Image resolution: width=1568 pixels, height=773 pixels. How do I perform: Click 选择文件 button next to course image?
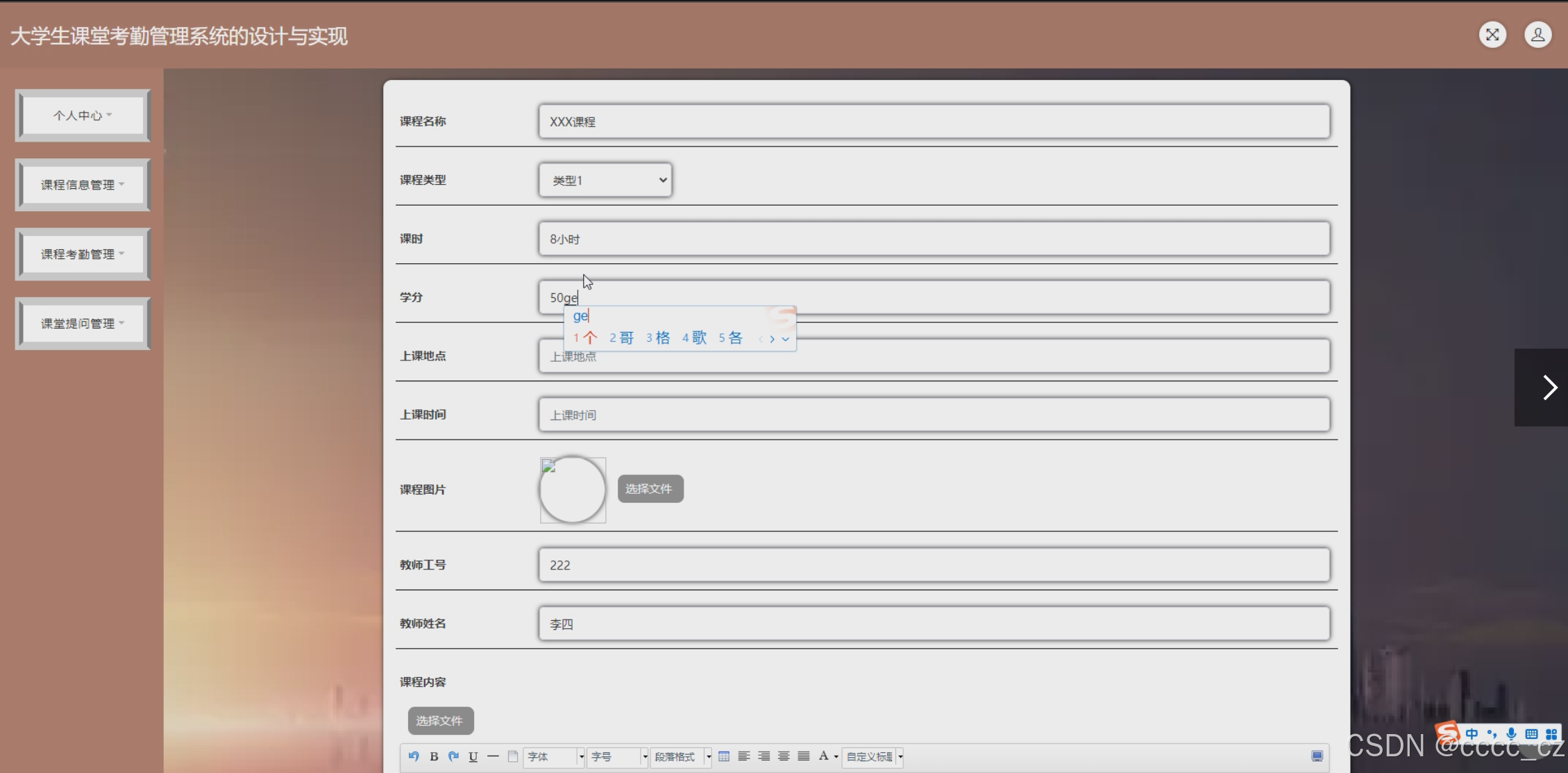(650, 489)
